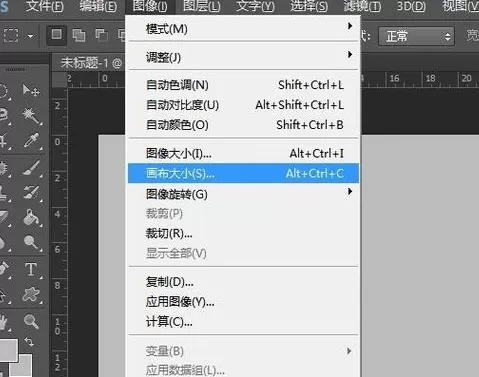Expand the 图像旋转(G) submenu
The image size is (479, 377).
[243, 194]
